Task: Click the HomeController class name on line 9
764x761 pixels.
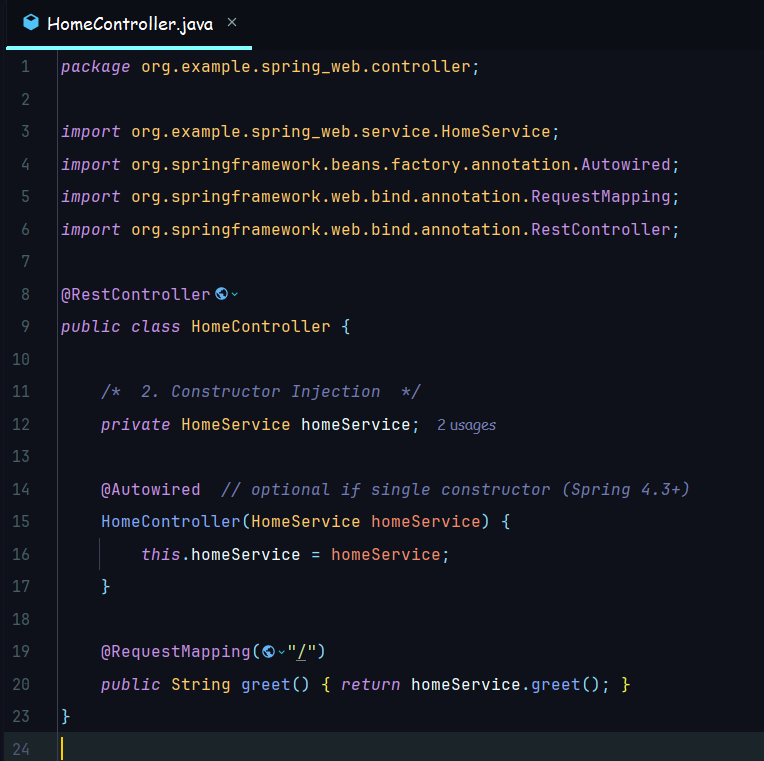Action: coord(261,326)
